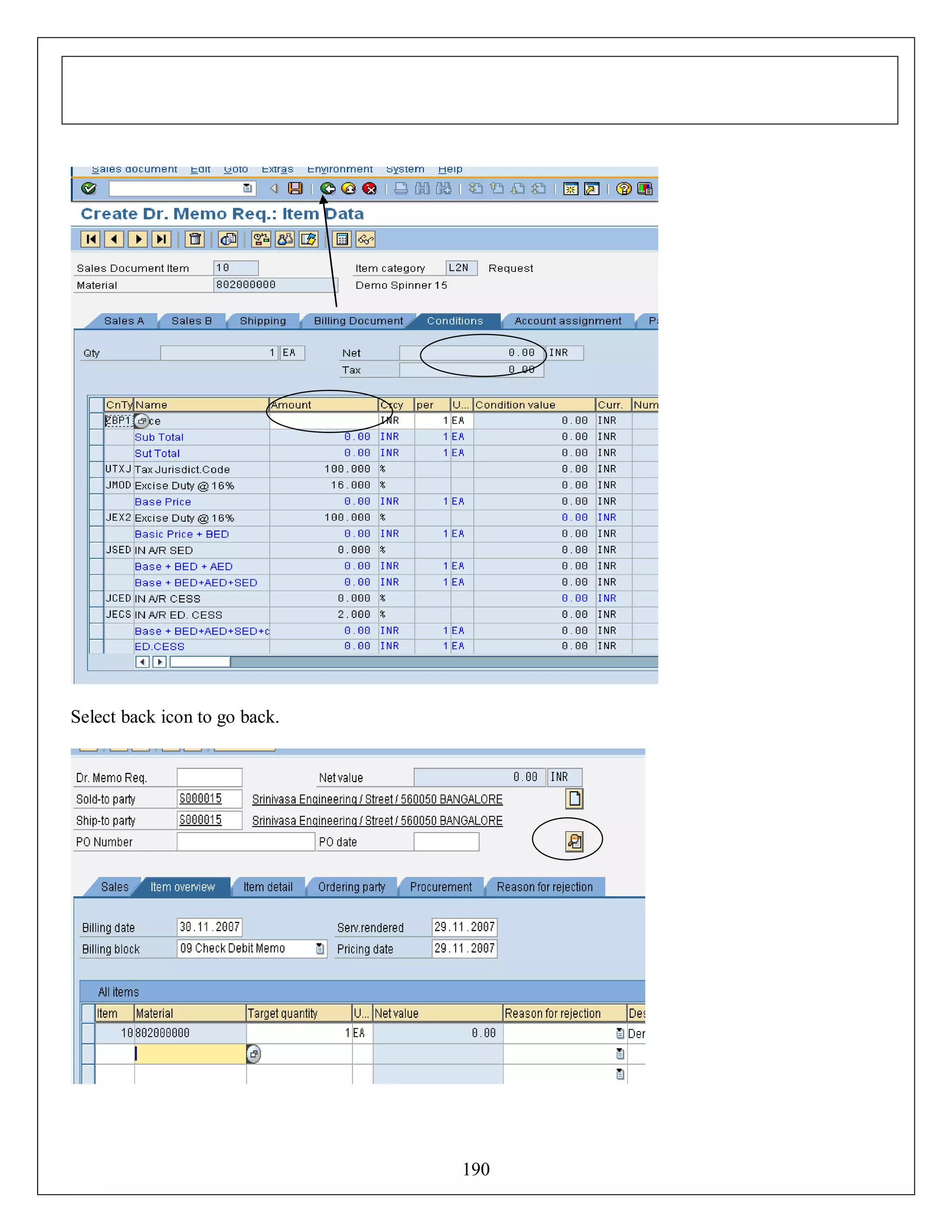This screenshot has height=1232, width=952.
Task: Click the Delete item trash icon
Action: coord(195,239)
